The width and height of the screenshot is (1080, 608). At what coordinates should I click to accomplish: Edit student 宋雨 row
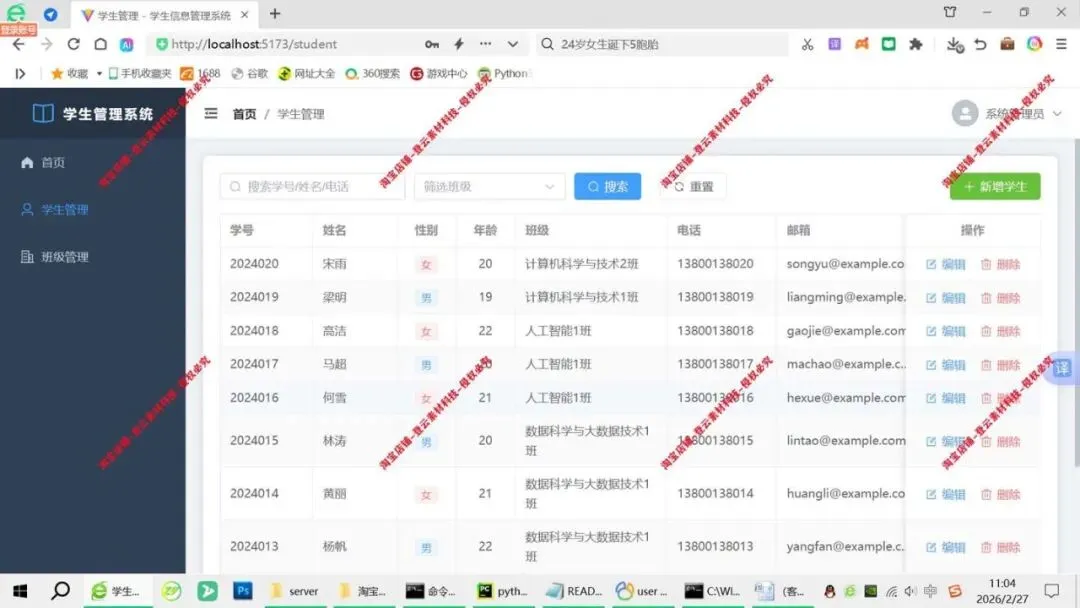[946, 264]
